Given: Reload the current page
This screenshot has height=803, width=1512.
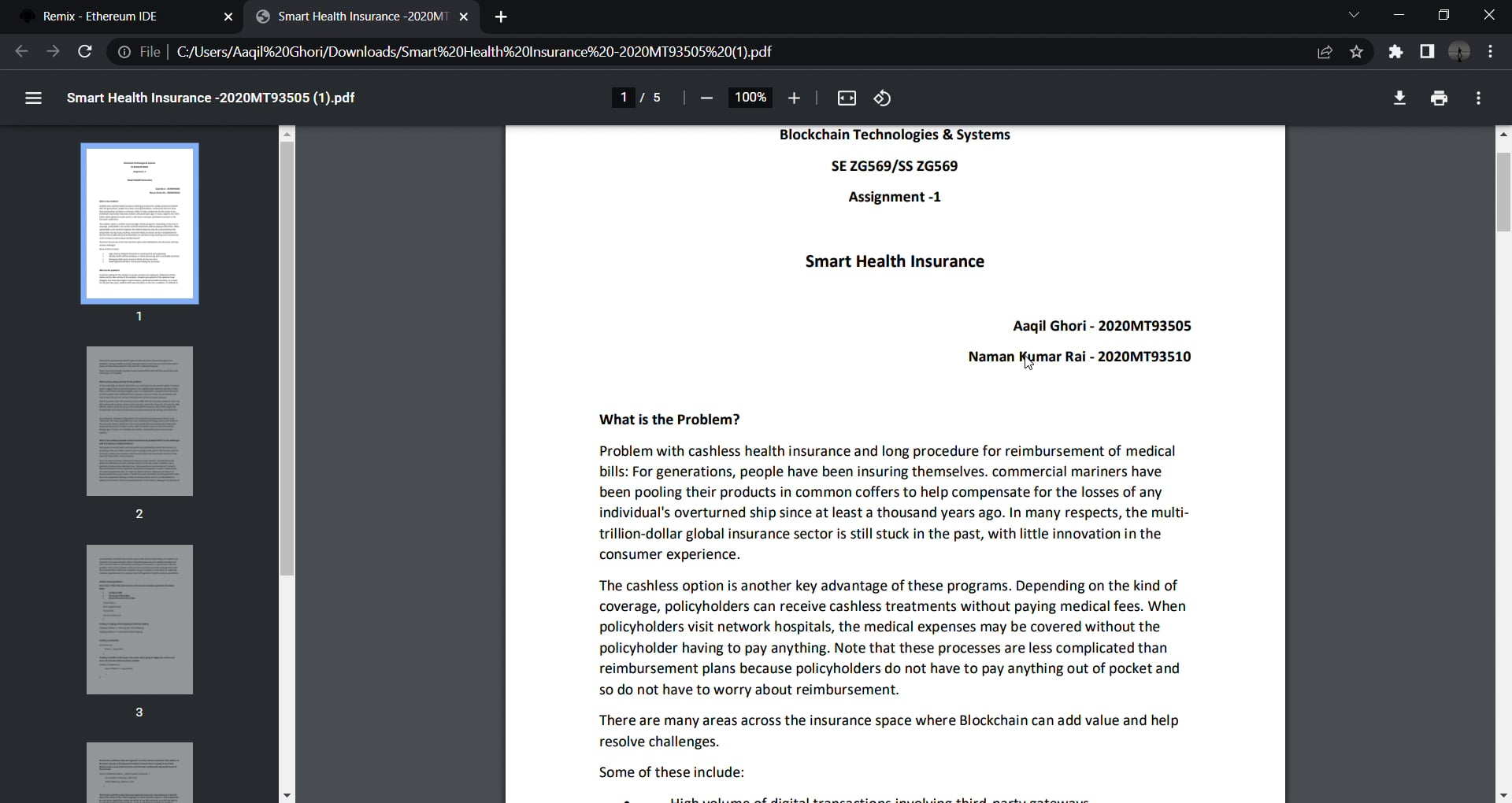Looking at the screenshot, I should [x=85, y=52].
